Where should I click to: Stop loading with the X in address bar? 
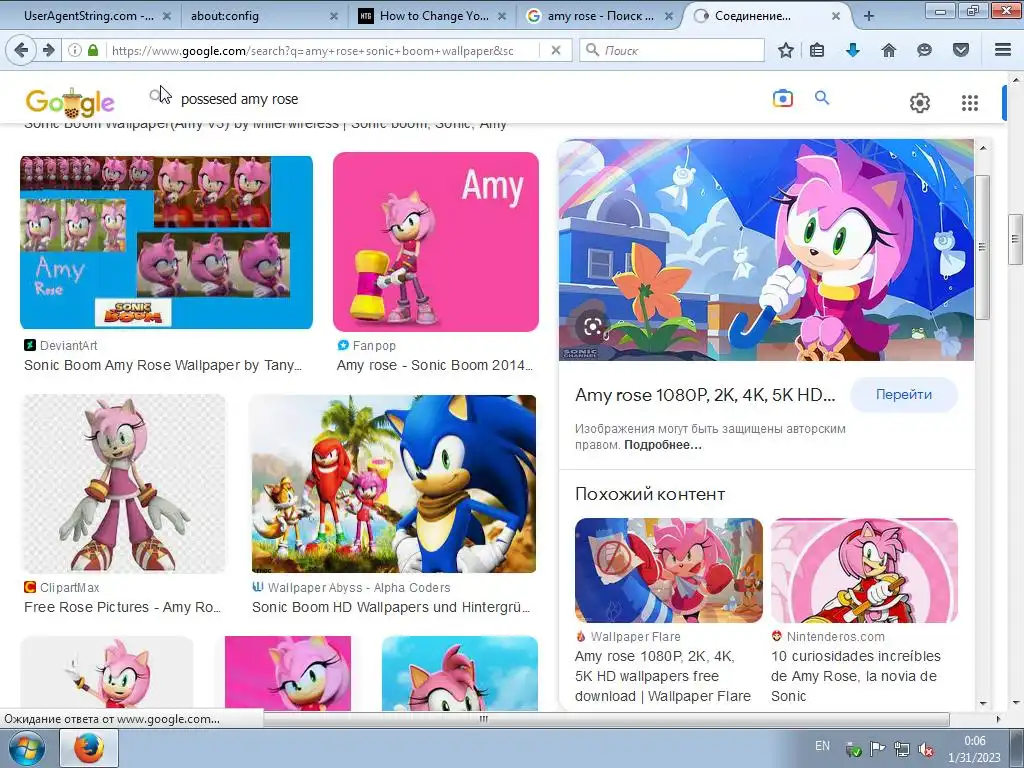pyautogui.click(x=556, y=50)
